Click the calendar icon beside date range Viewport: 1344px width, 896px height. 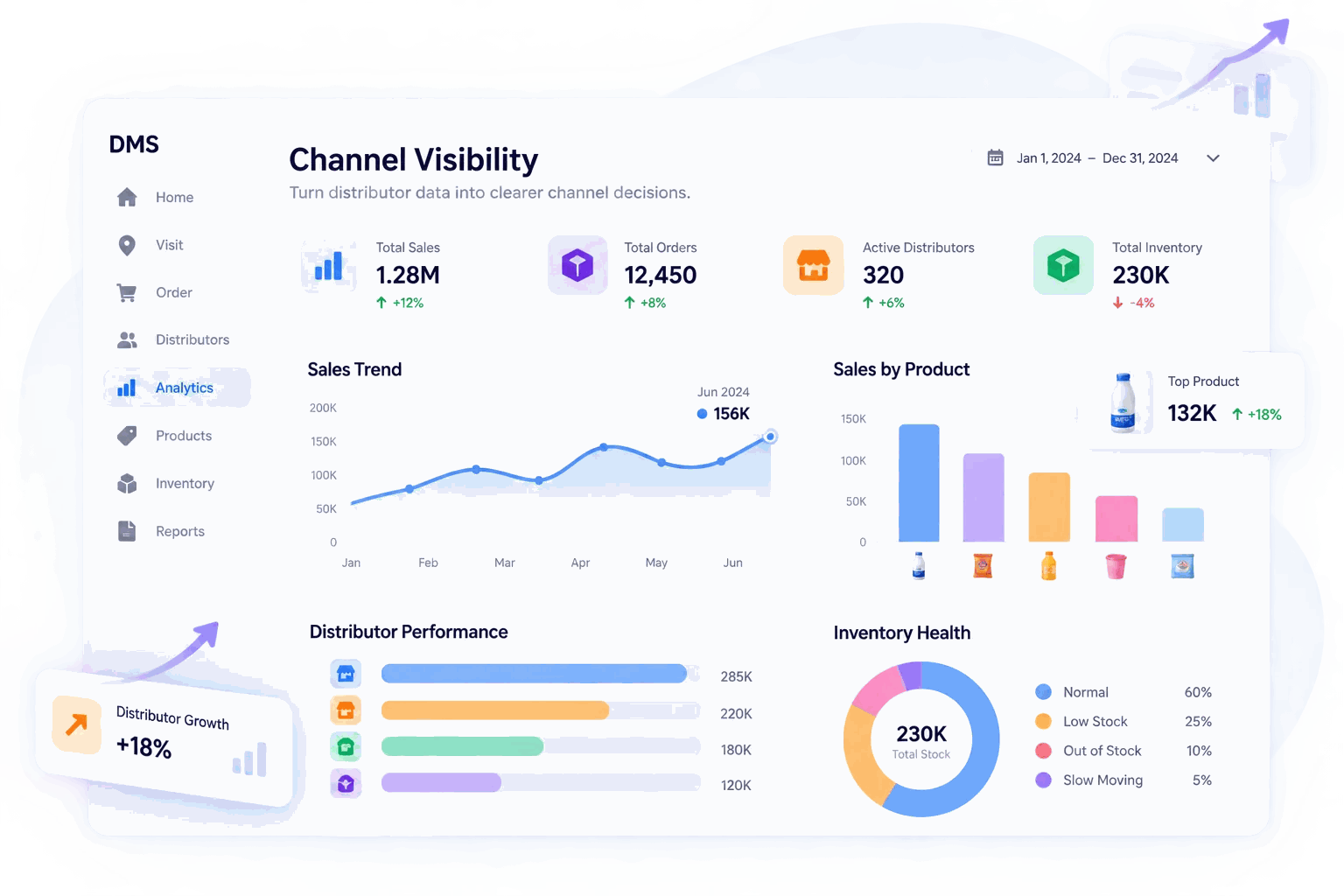(995, 157)
